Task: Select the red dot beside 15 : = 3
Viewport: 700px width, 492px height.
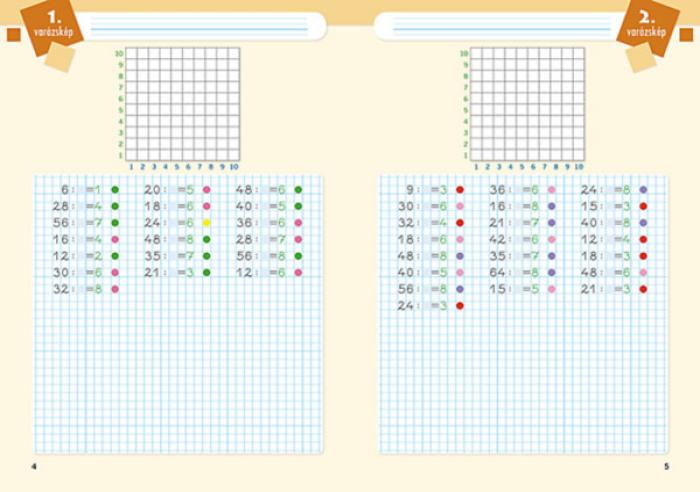Action: pyautogui.click(x=643, y=206)
